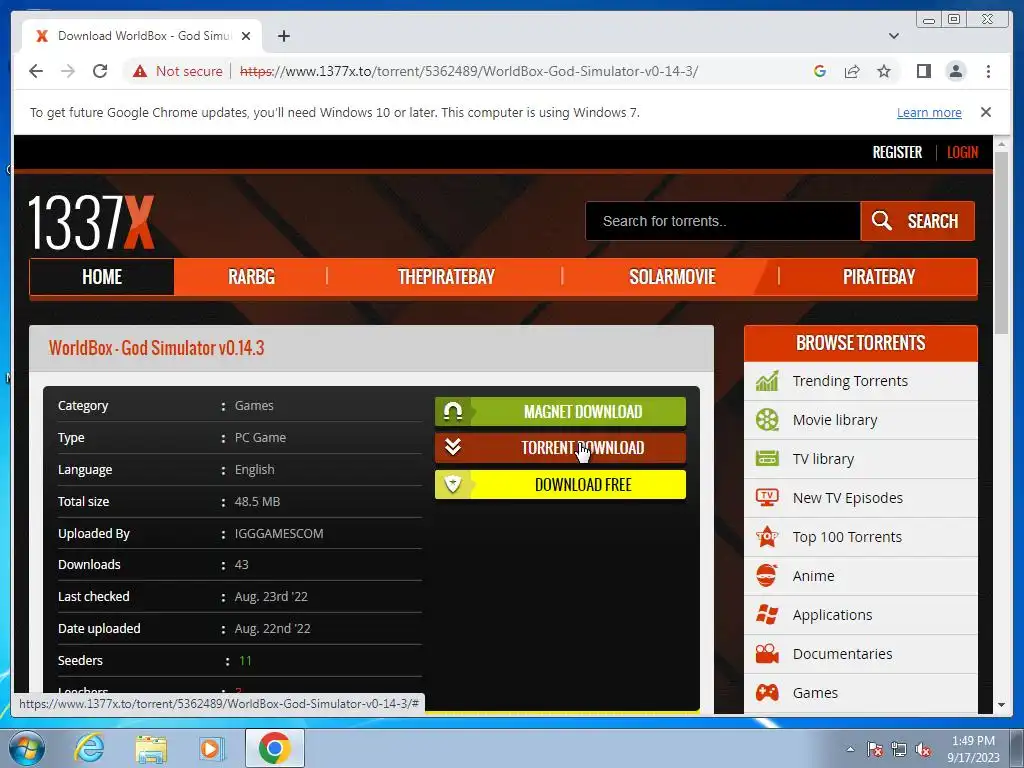Click the LOGIN link
This screenshot has width=1024, height=768.
click(x=963, y=152)
